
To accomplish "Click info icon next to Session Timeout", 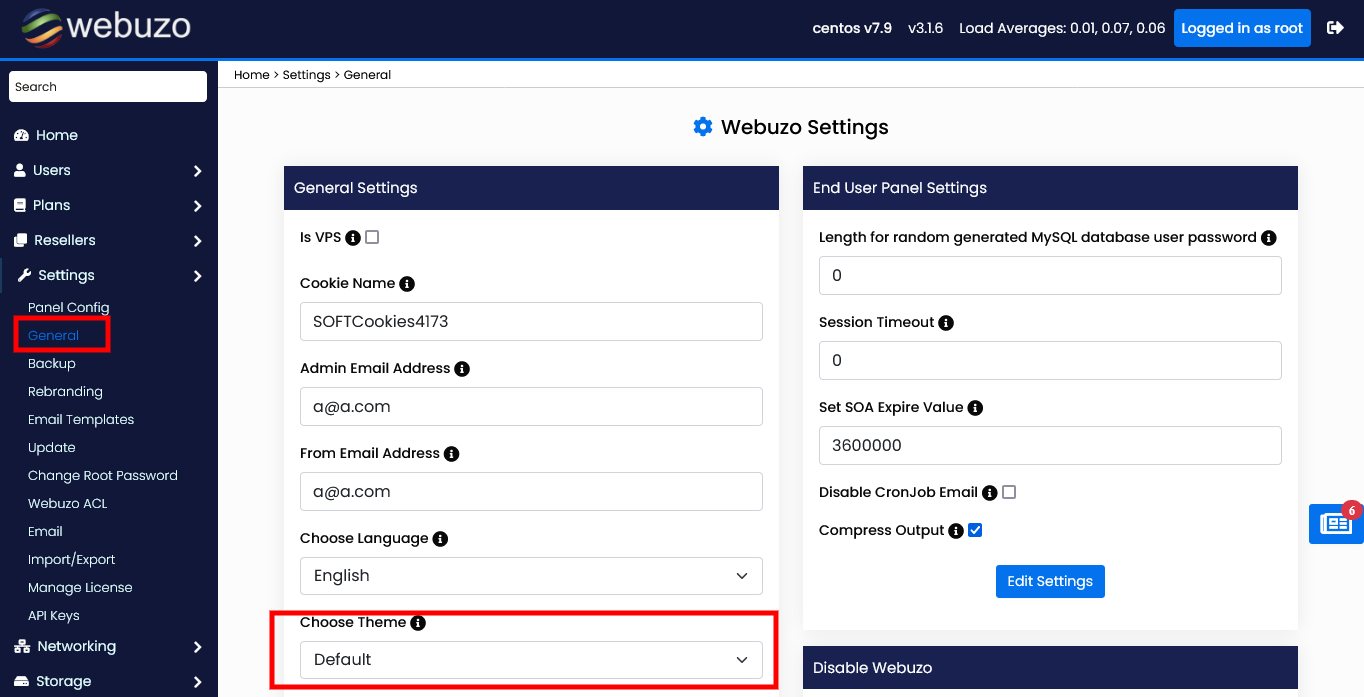I will [x=946, y=323].
